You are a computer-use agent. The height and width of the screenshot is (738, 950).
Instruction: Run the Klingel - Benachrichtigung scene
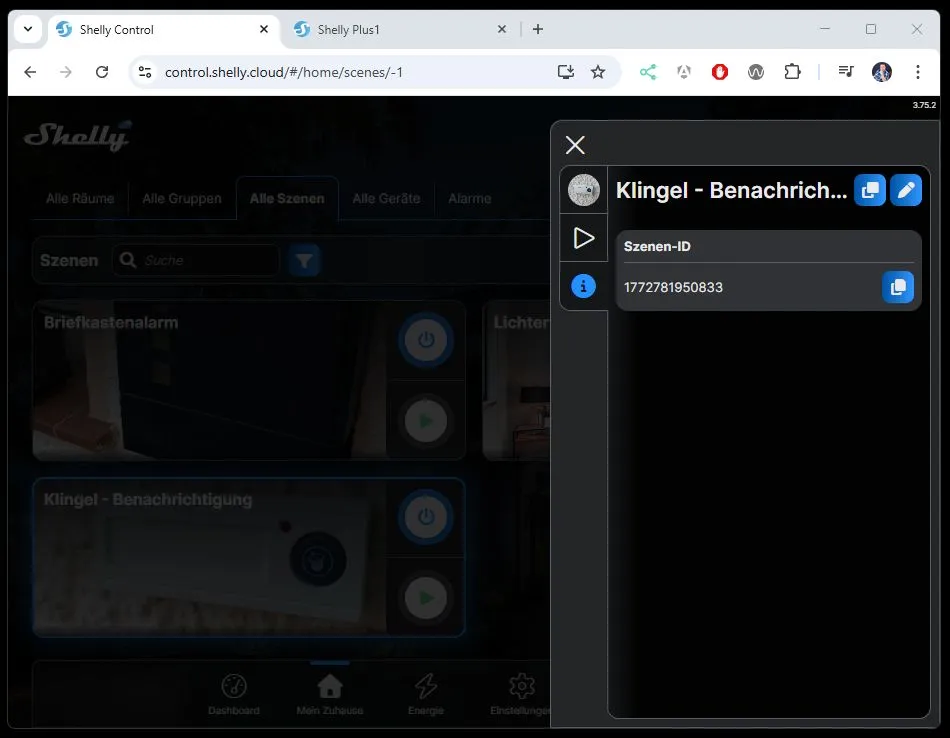pos(426,598)
